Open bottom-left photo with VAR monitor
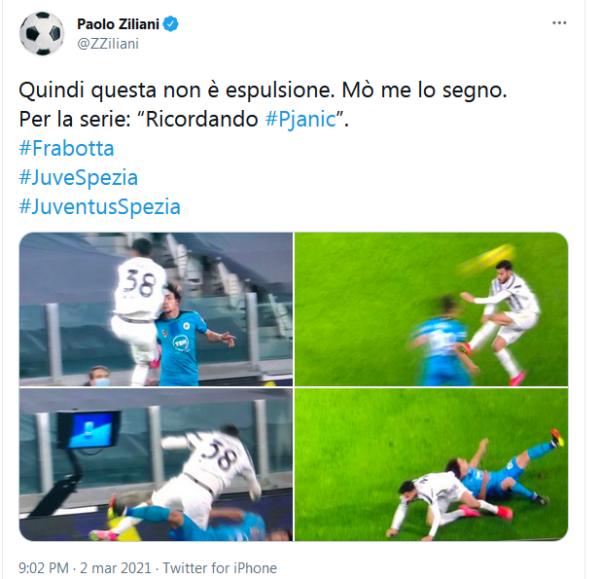 pos(156,465)
